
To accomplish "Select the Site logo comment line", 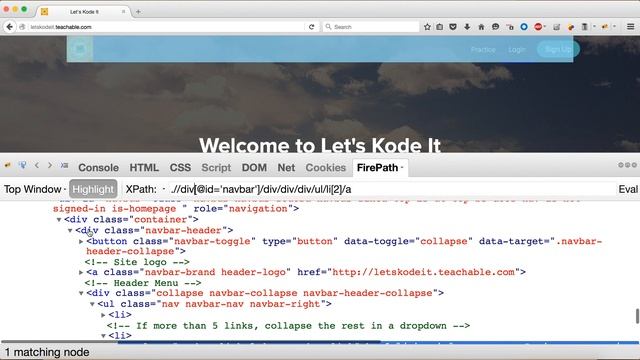I will tap(137, 262).
